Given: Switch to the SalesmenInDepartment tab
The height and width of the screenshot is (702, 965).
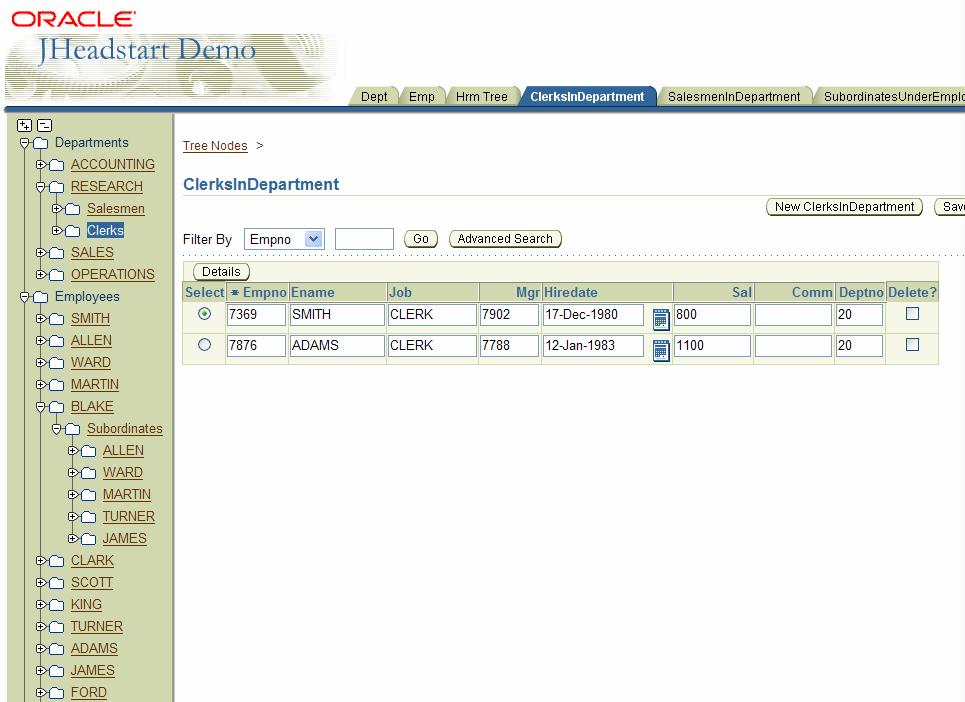Looking at the screenshot, I should click(x=733, y=97).
